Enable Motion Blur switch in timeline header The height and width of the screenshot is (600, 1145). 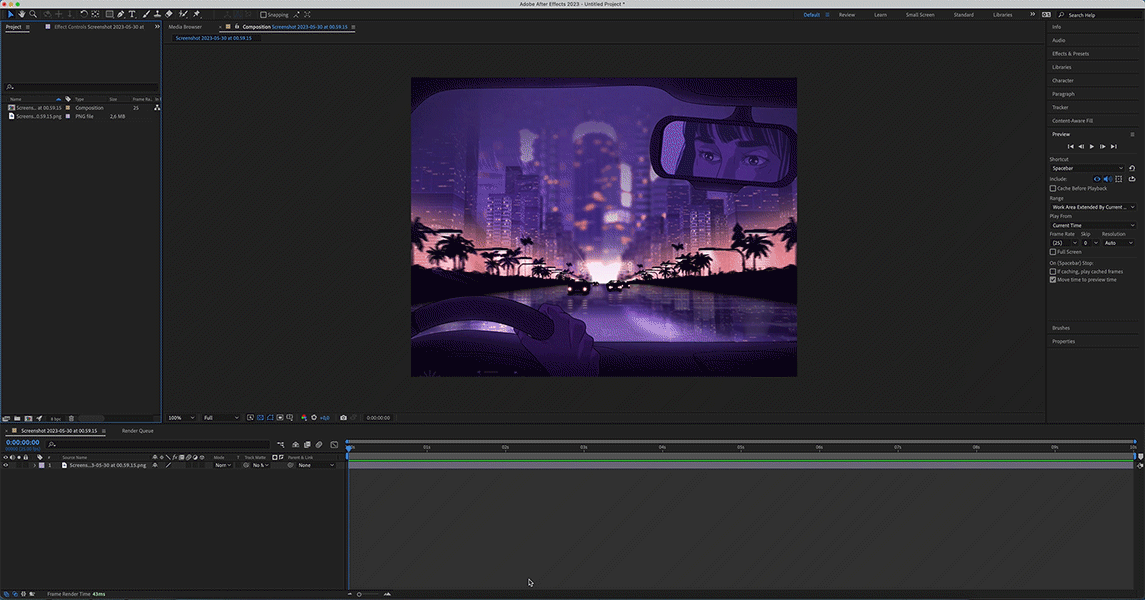[x=319, y=444]
